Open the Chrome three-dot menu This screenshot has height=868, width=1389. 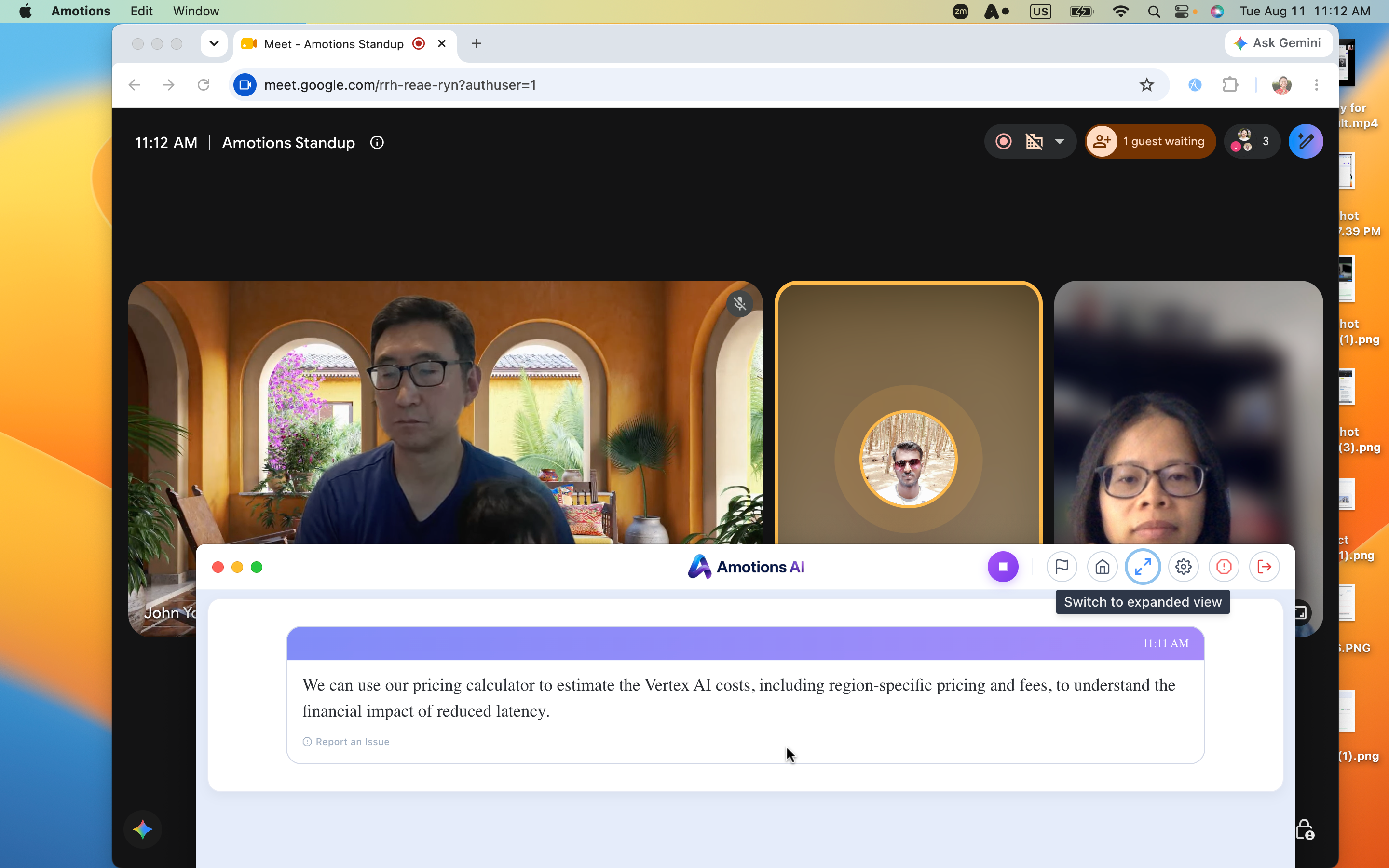pos(1317,85)
